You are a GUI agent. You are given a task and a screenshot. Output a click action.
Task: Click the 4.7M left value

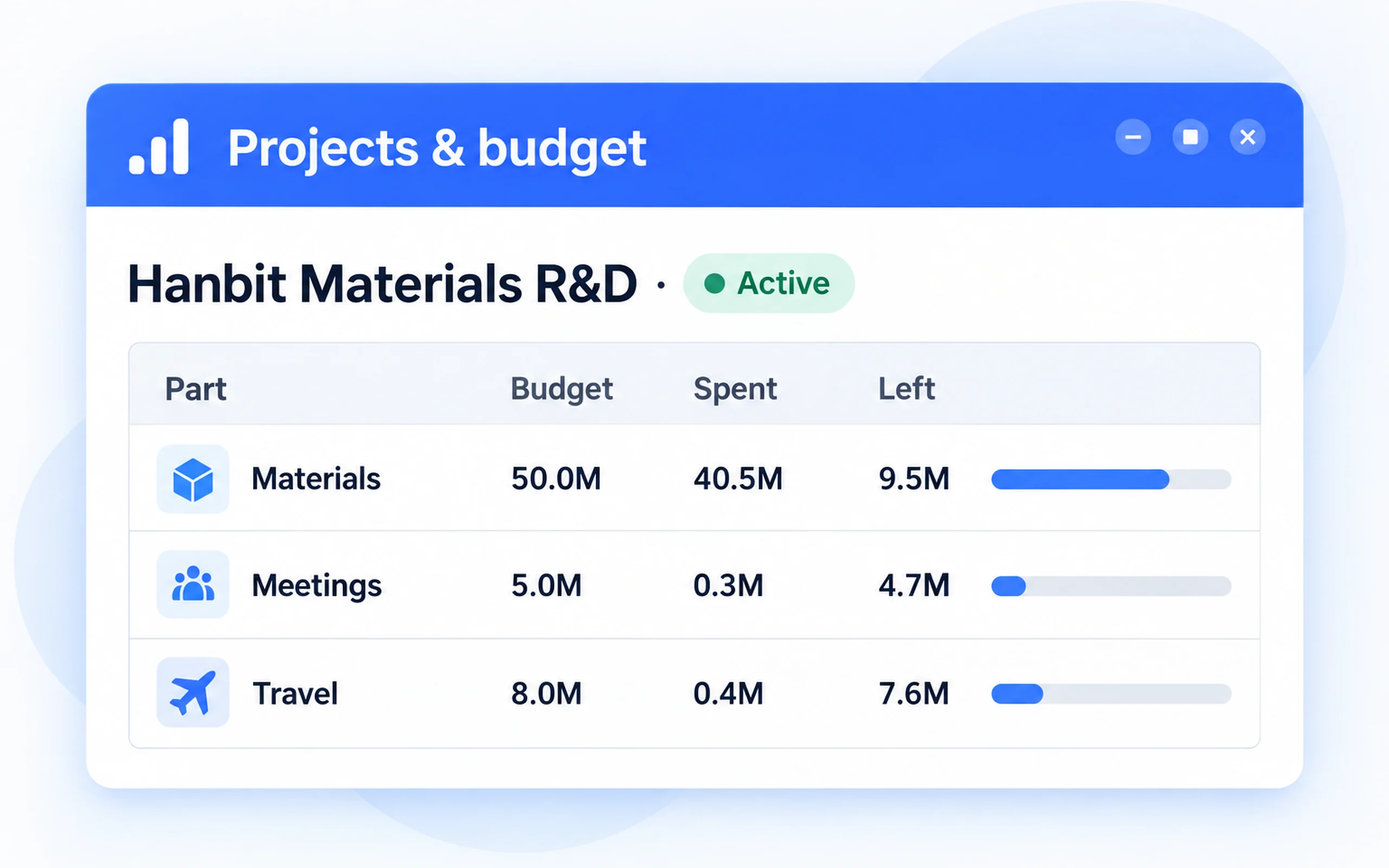point(914,585)
